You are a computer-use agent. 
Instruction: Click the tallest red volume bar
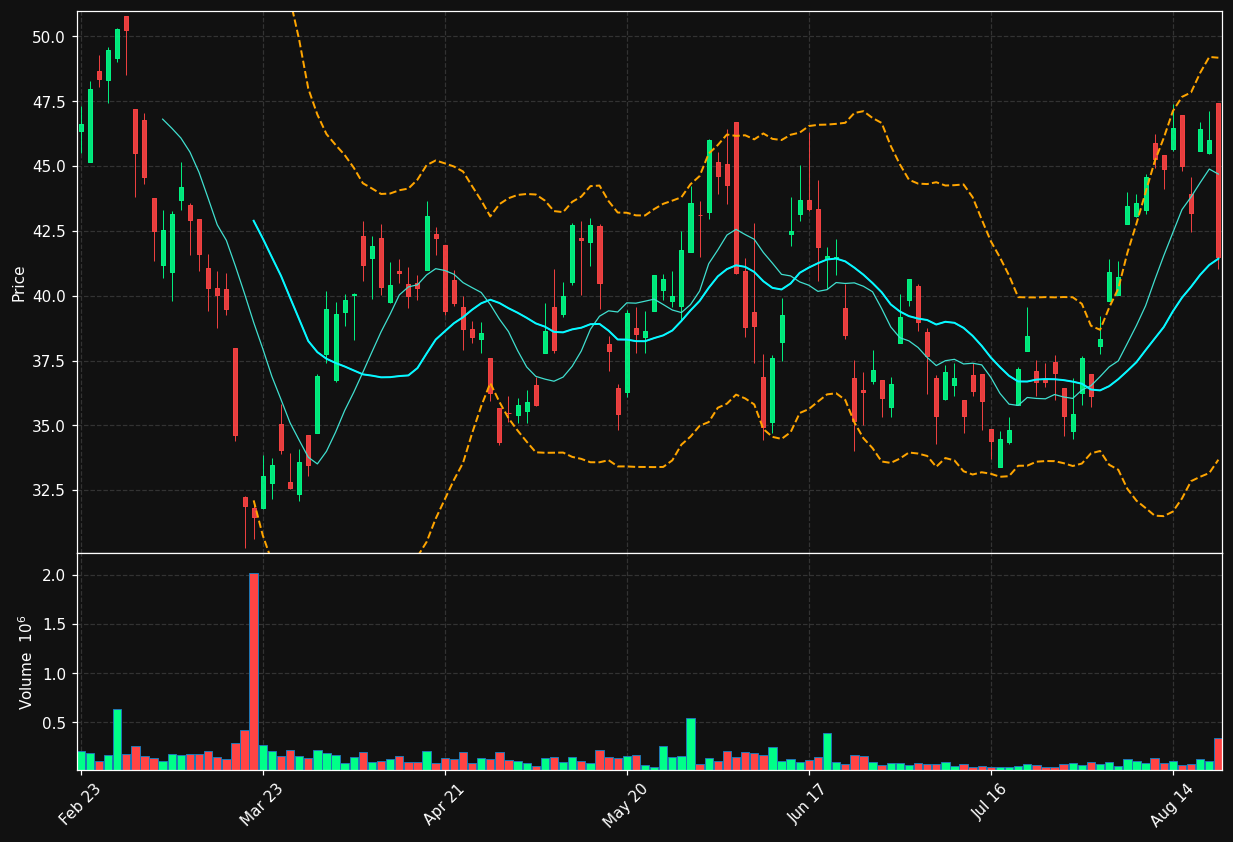pyautogui.click(x=254, y=671)
